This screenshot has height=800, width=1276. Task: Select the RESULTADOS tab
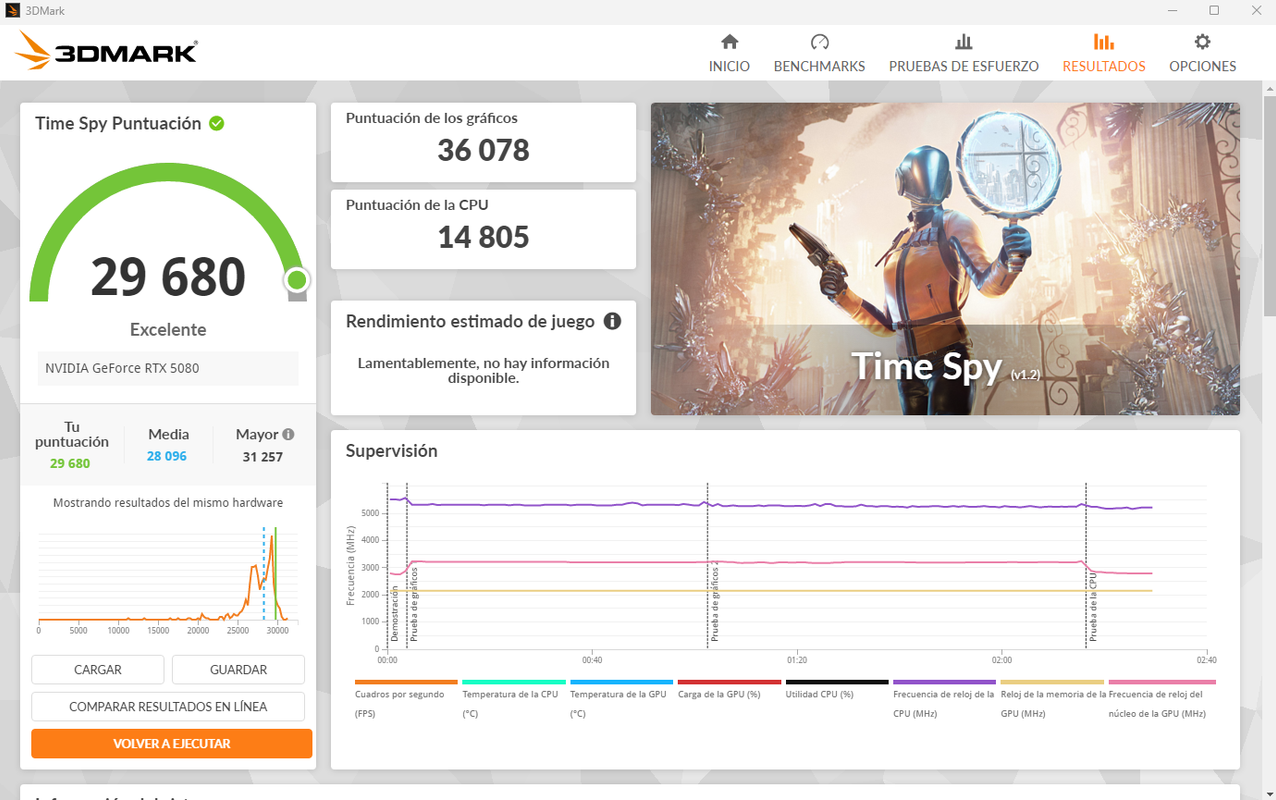(x=1104, y=53)
